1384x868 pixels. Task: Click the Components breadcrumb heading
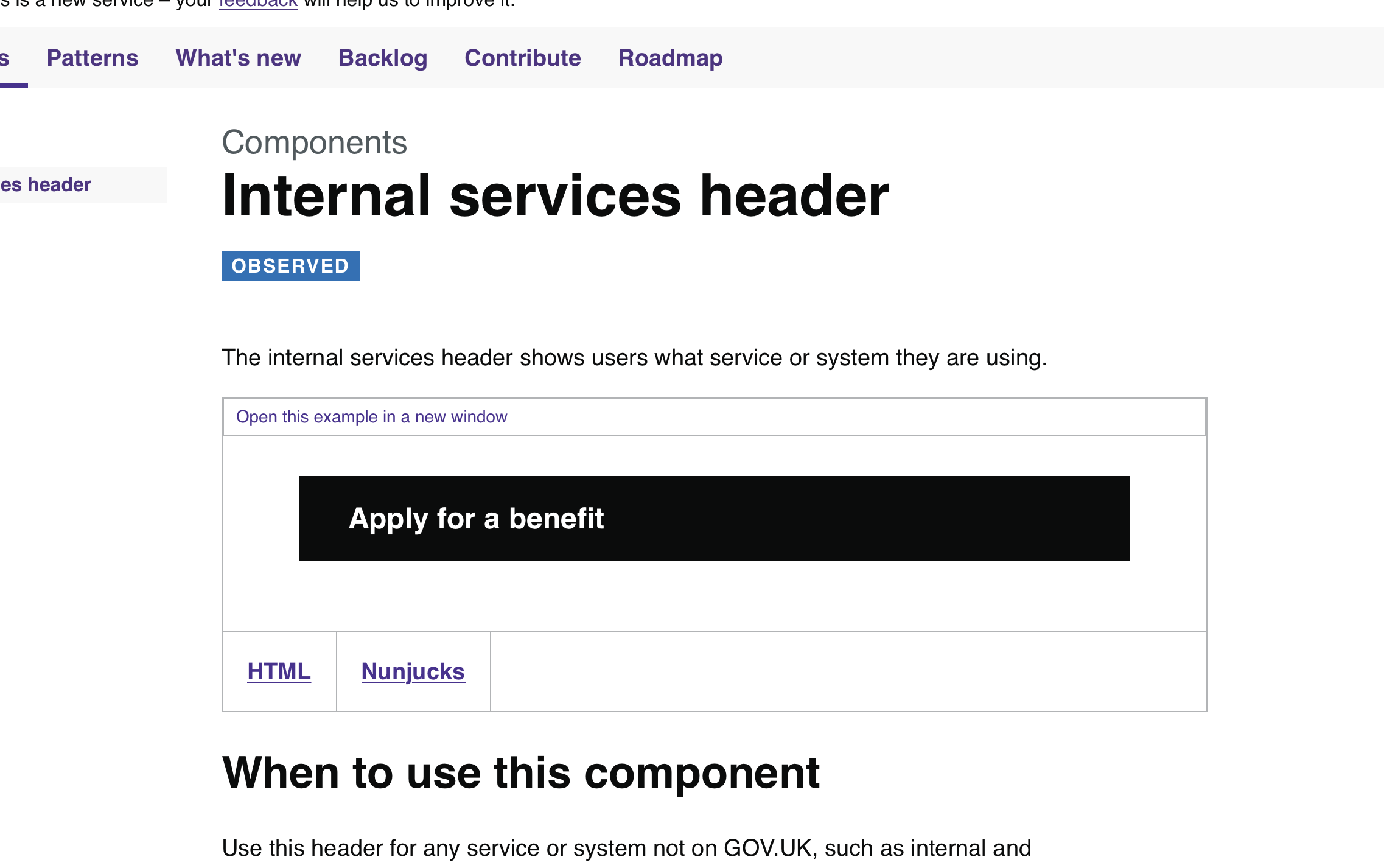(314, 142)
